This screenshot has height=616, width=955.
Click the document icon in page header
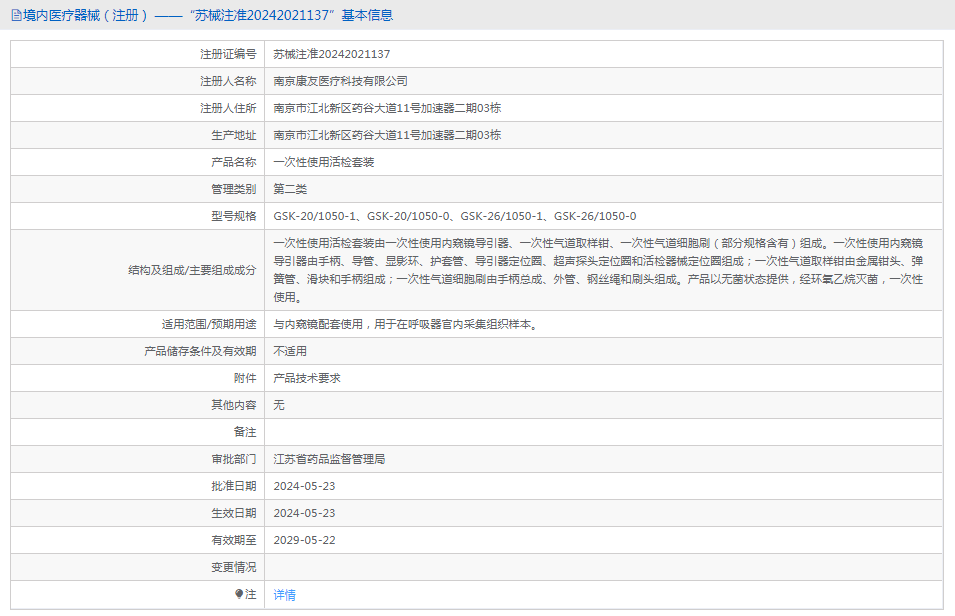point(16,15)
